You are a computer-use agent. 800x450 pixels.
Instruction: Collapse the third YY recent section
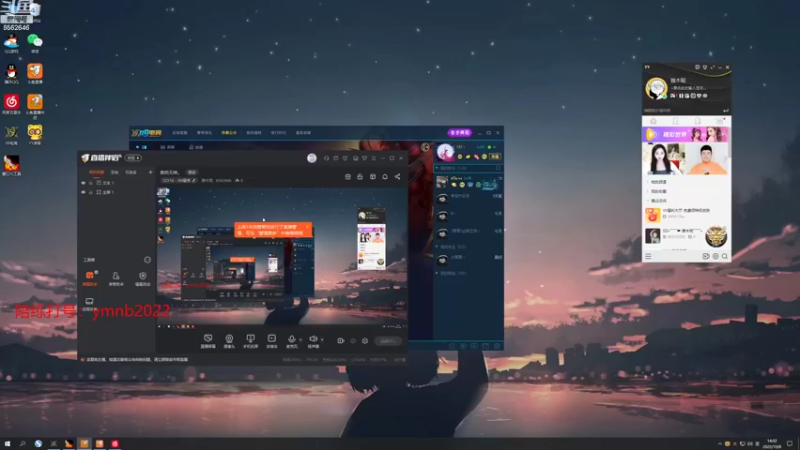point(648,201)
